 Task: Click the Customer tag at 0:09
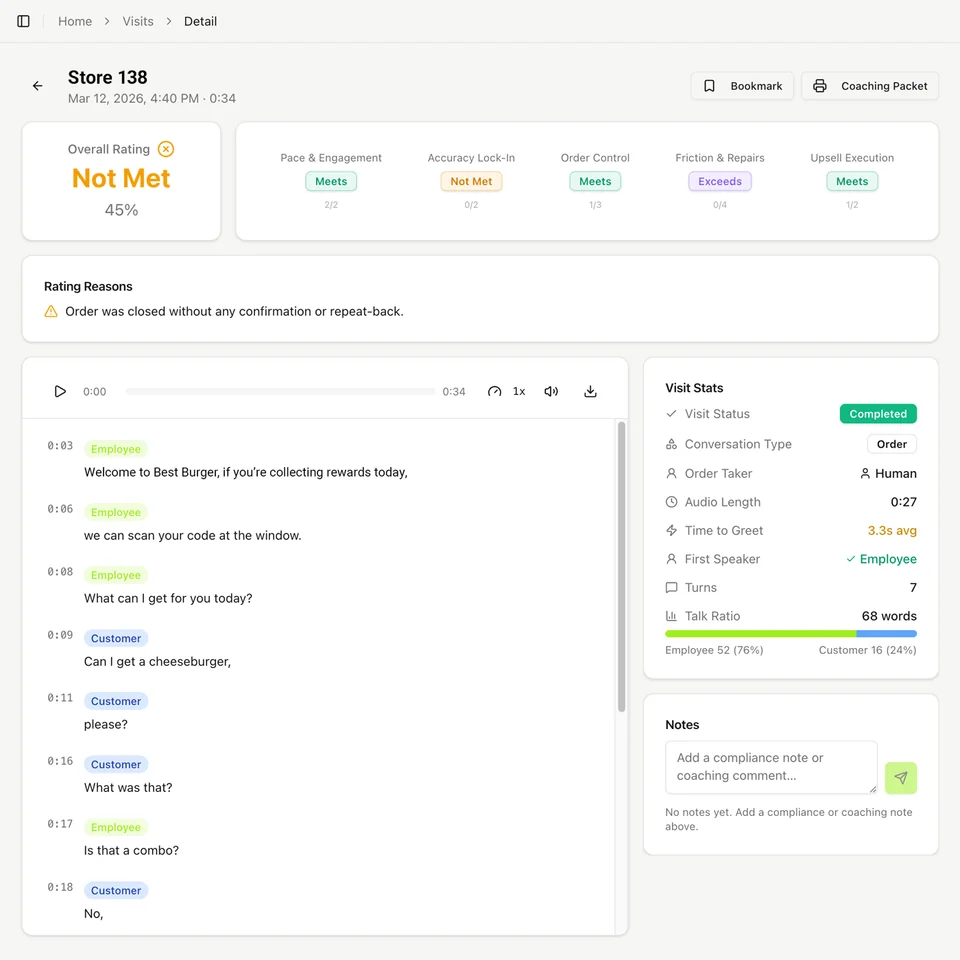[x=116, y=638]
